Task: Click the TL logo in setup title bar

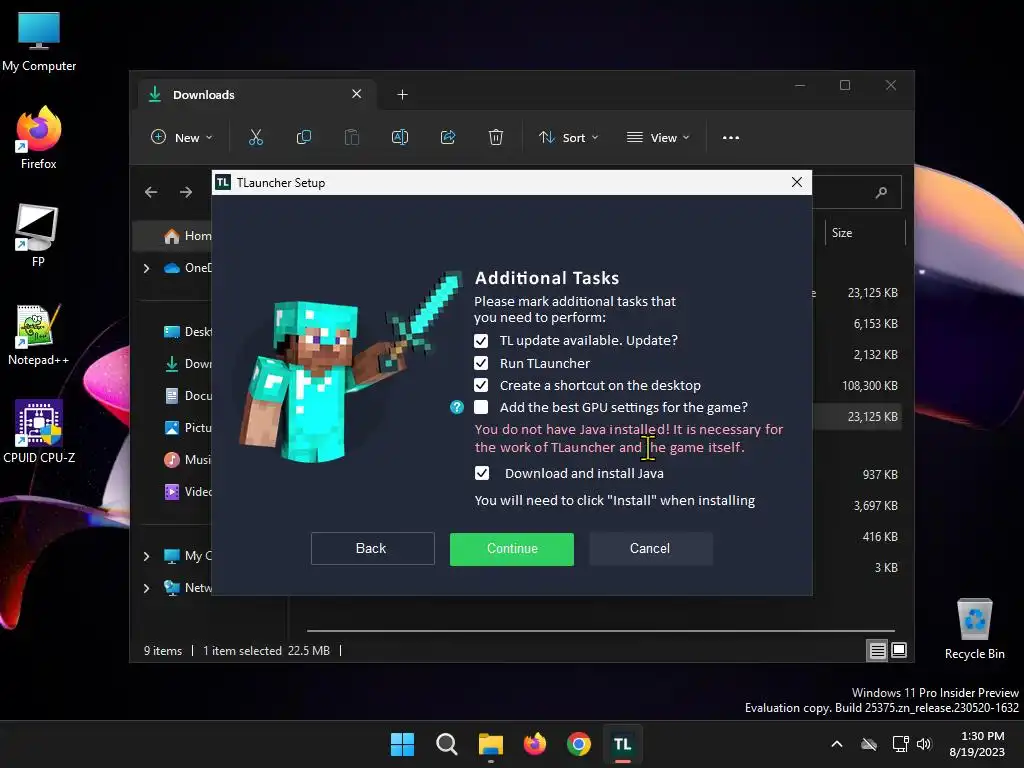Action: pos(223,183)
